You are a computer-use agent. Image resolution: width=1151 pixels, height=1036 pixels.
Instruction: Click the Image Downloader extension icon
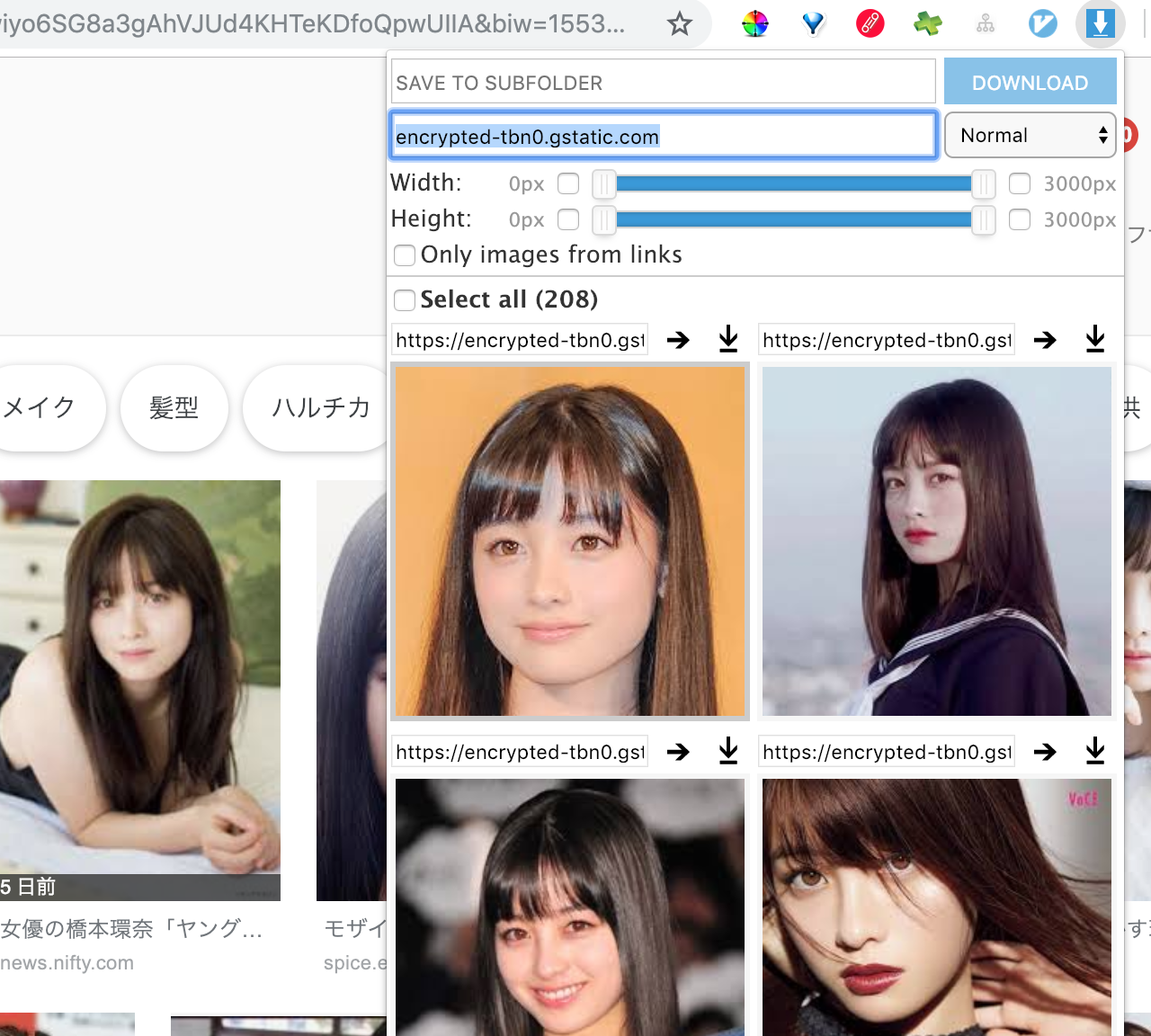click(1100, 24)
